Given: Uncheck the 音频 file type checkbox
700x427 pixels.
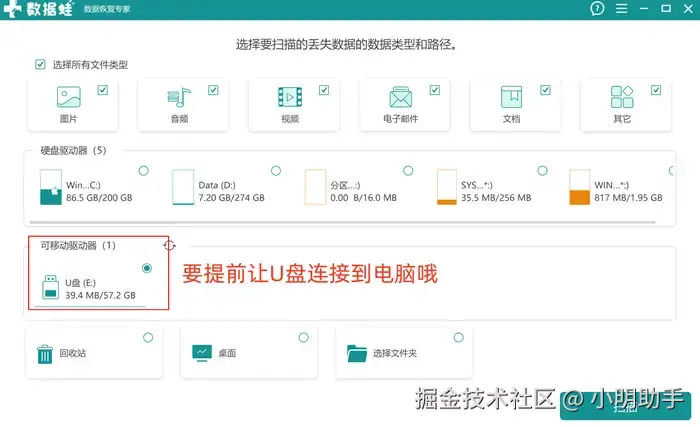Looking at the screenshot, I should click(x=213, y=90).
